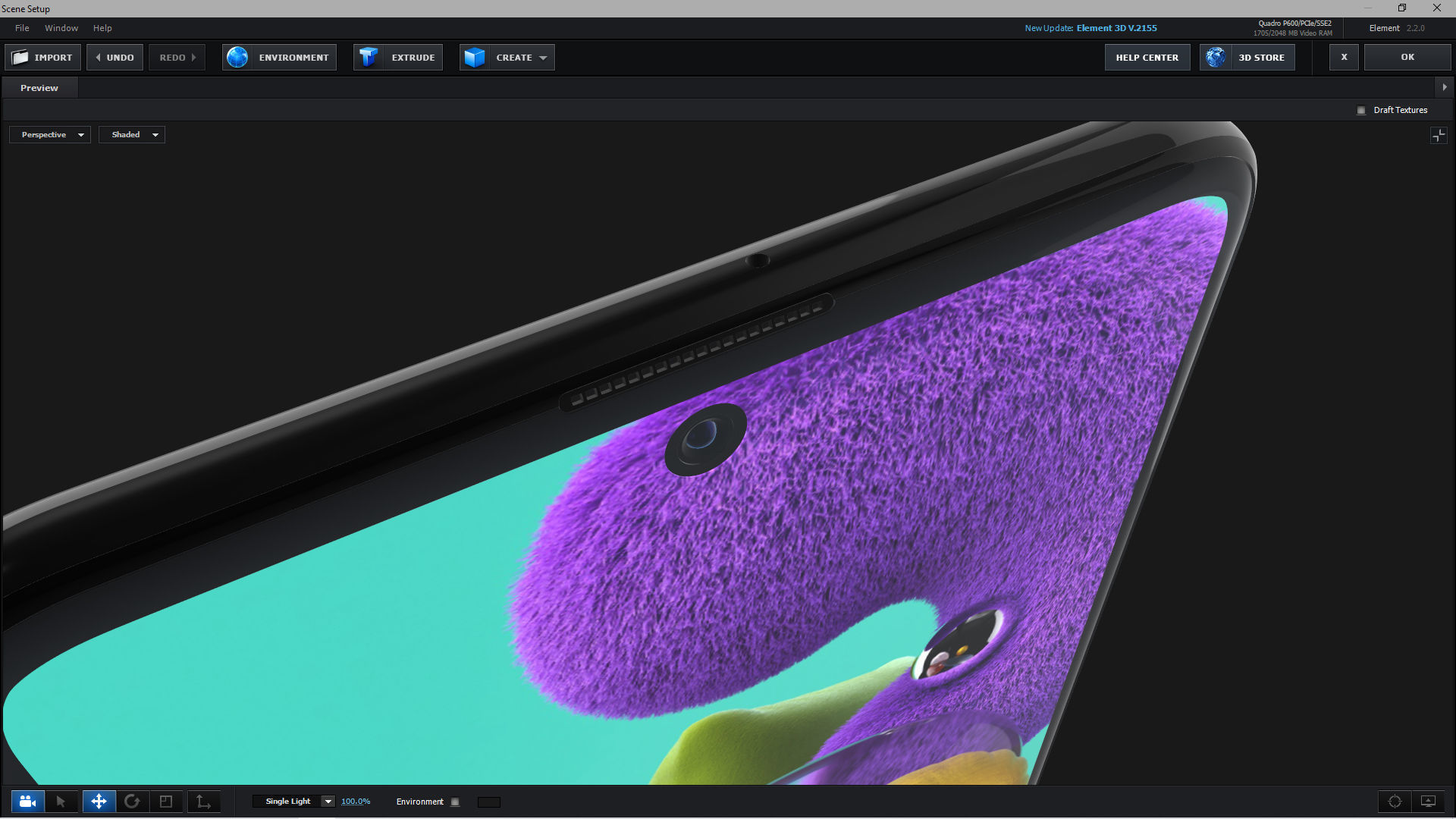Open the Environment settings
The image size is (1456, 819).
click(x=279, y=58)
